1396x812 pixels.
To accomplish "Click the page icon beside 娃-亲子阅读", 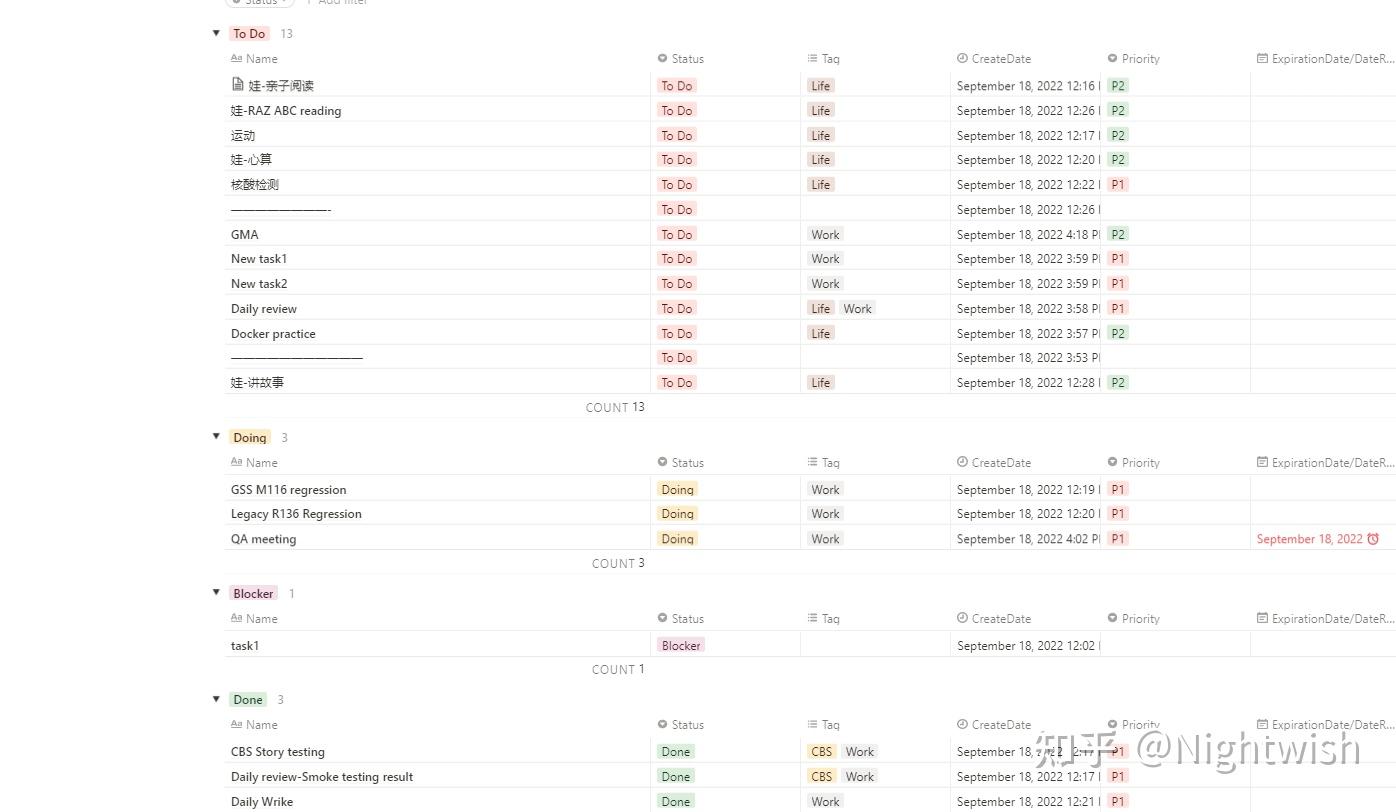I will pyautogui.click(x=237, y=85).
